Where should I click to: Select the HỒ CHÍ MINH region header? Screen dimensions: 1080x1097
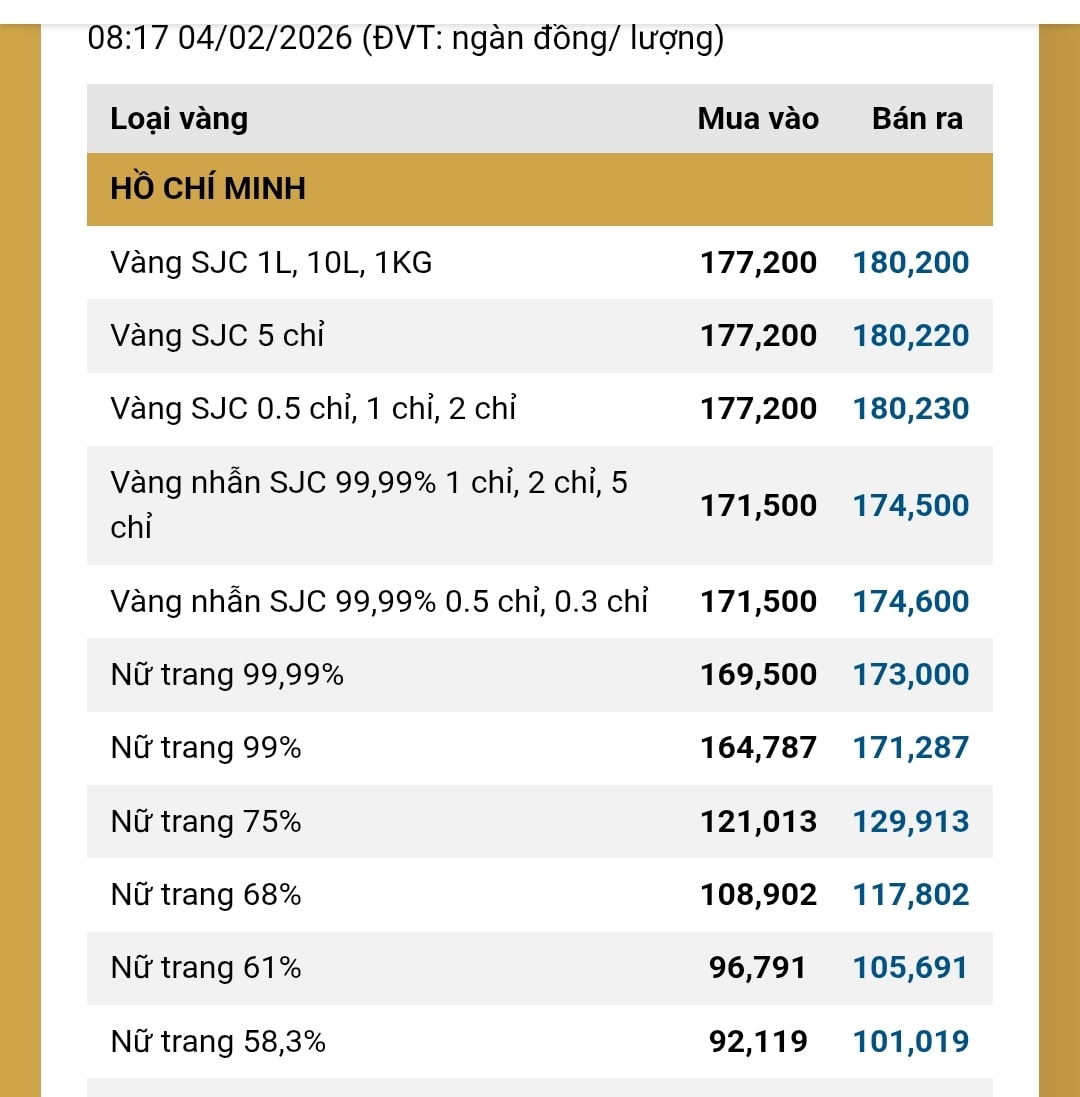[539, 189]
